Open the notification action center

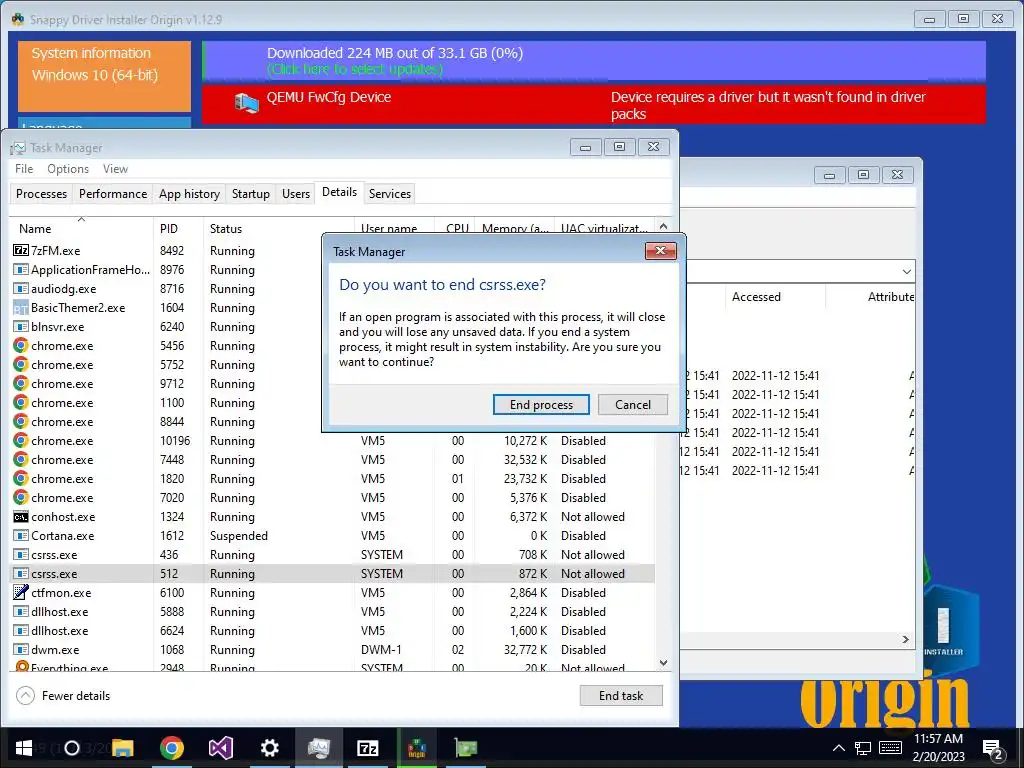(x=993, y=748)
